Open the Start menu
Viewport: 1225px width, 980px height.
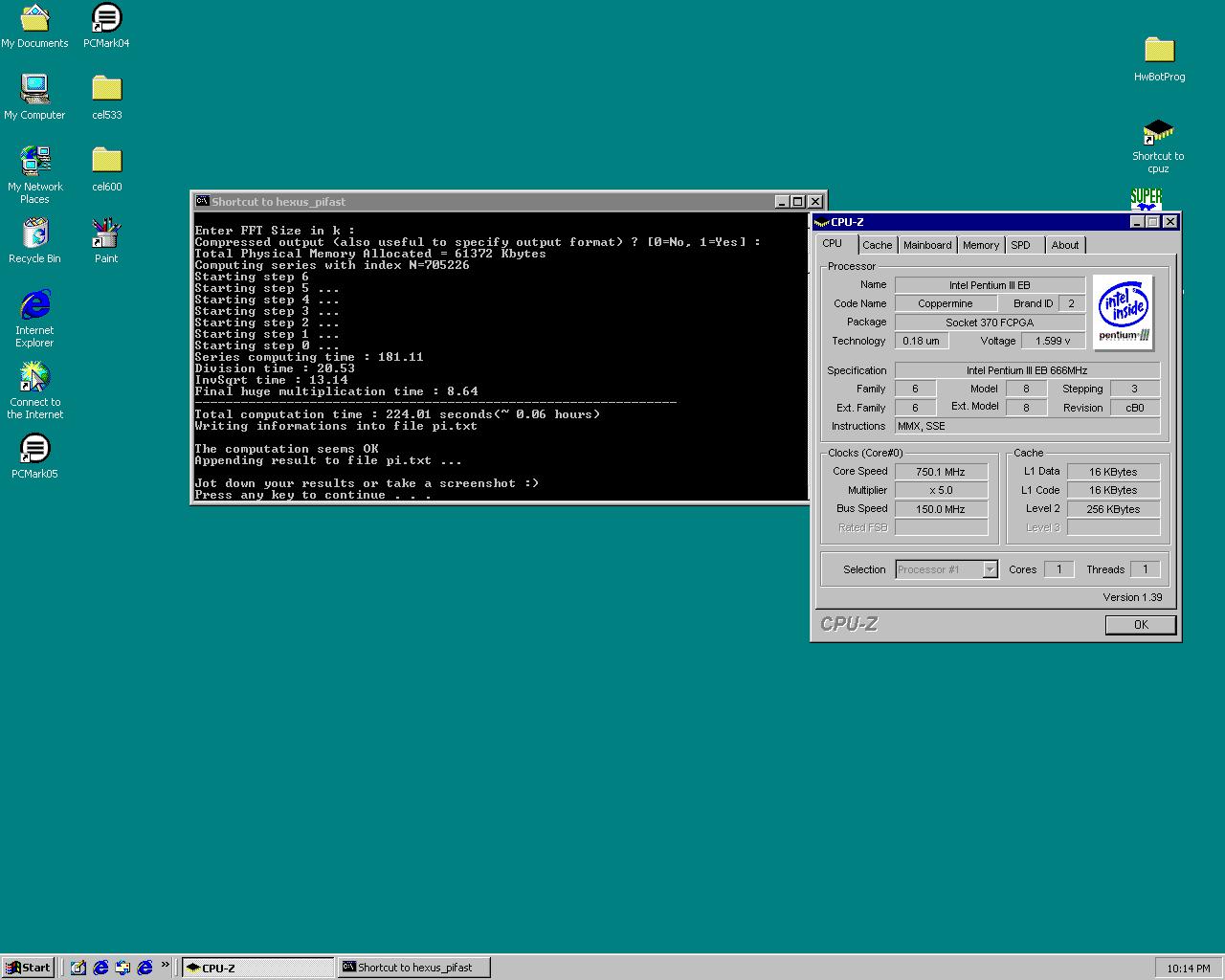(x=27, y=968)
